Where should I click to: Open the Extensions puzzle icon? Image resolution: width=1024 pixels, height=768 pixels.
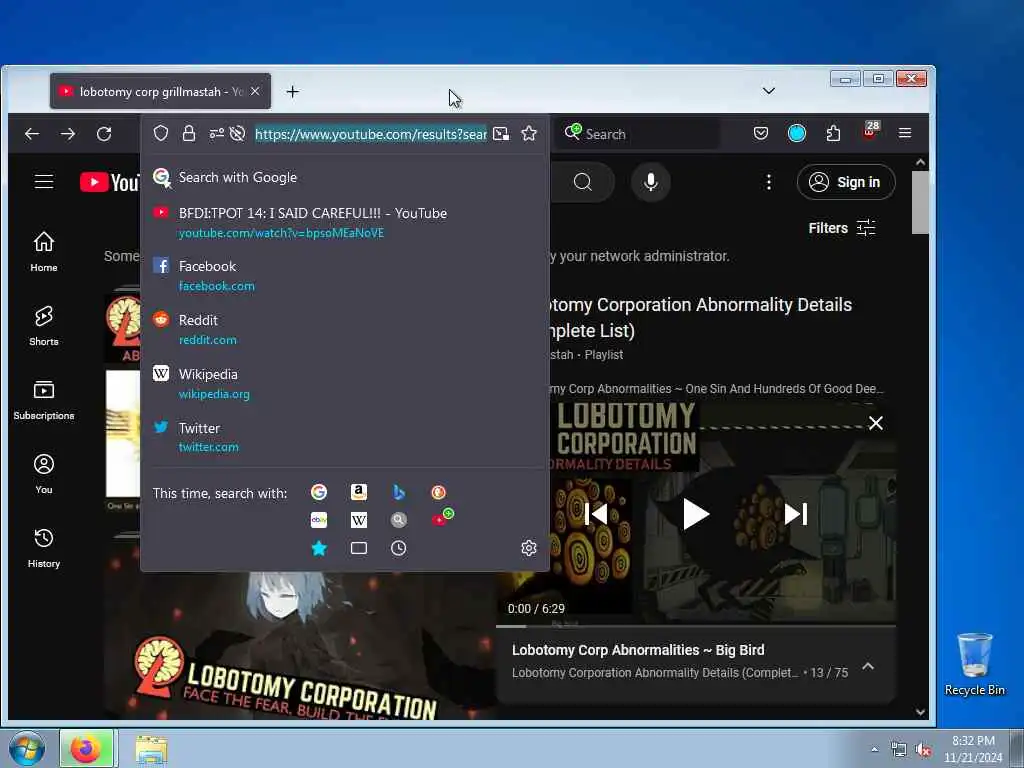click(833, 134)
